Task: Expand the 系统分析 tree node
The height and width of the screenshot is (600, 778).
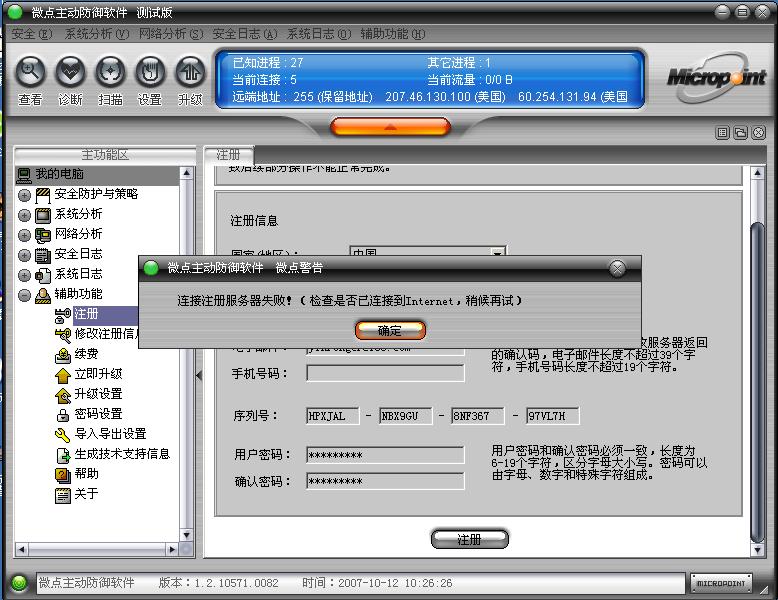Action: [25, 215]
